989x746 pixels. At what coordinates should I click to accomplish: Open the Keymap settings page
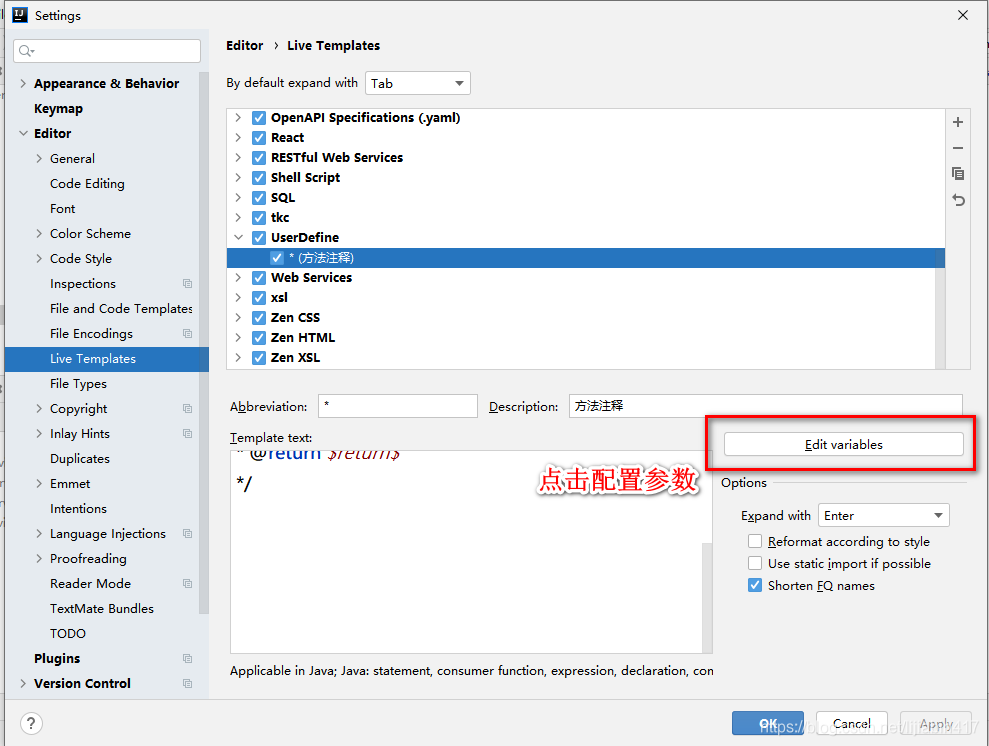(59, 108)
